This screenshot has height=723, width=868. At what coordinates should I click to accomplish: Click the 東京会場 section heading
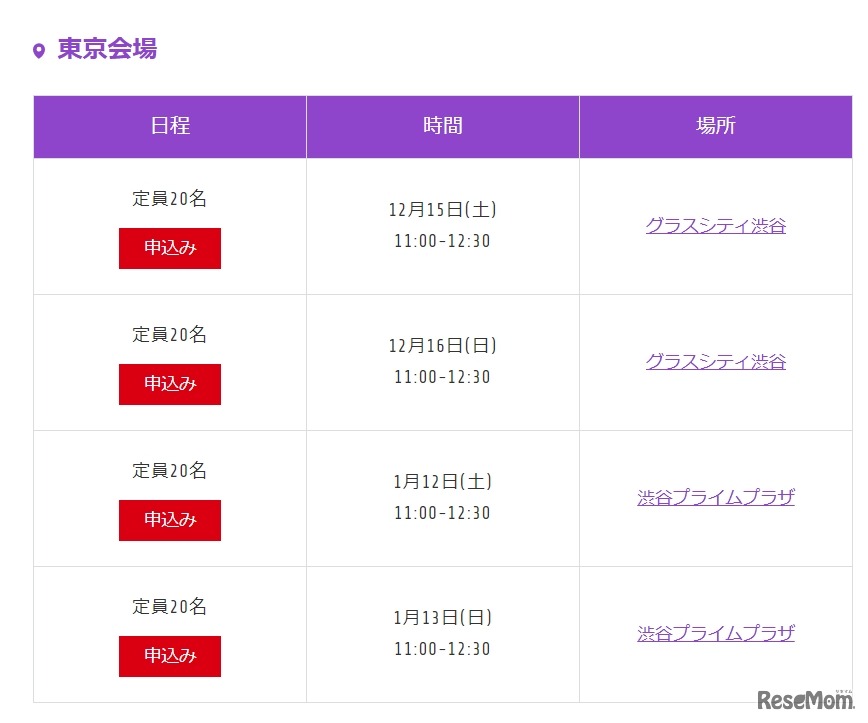[x=107, y=49]
